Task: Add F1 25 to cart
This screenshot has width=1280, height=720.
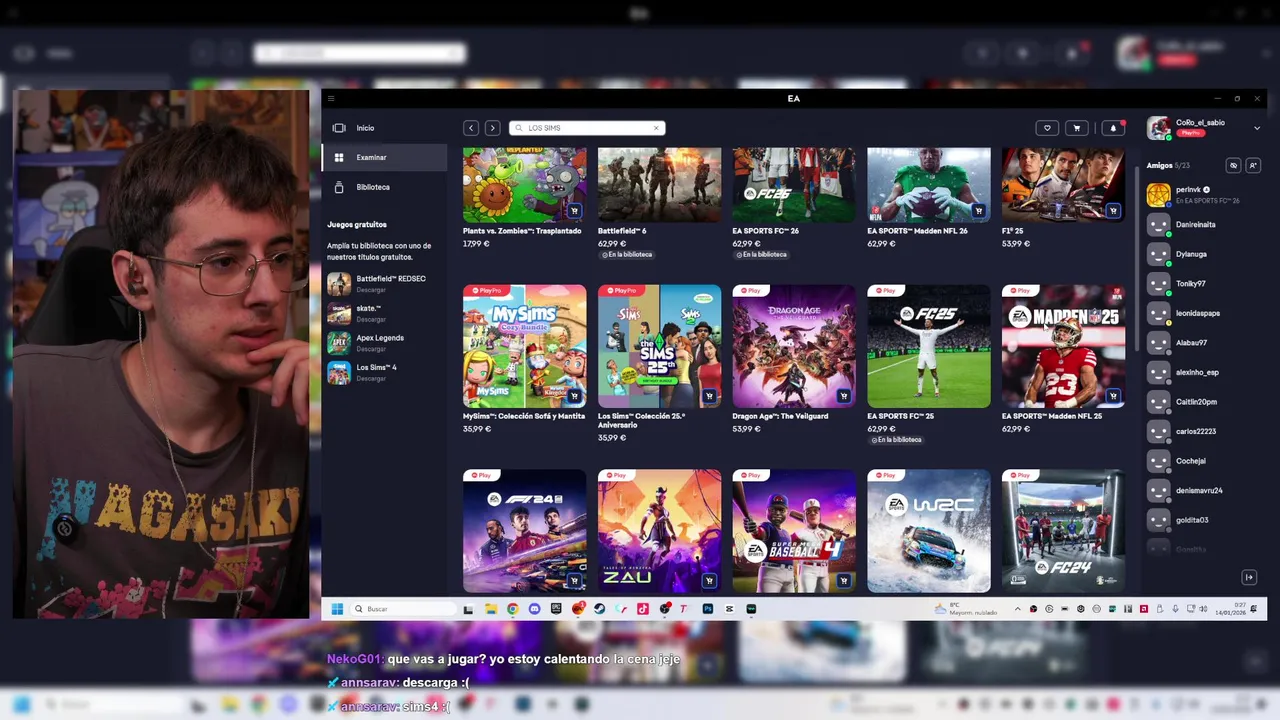Action: coord(1113,211)
